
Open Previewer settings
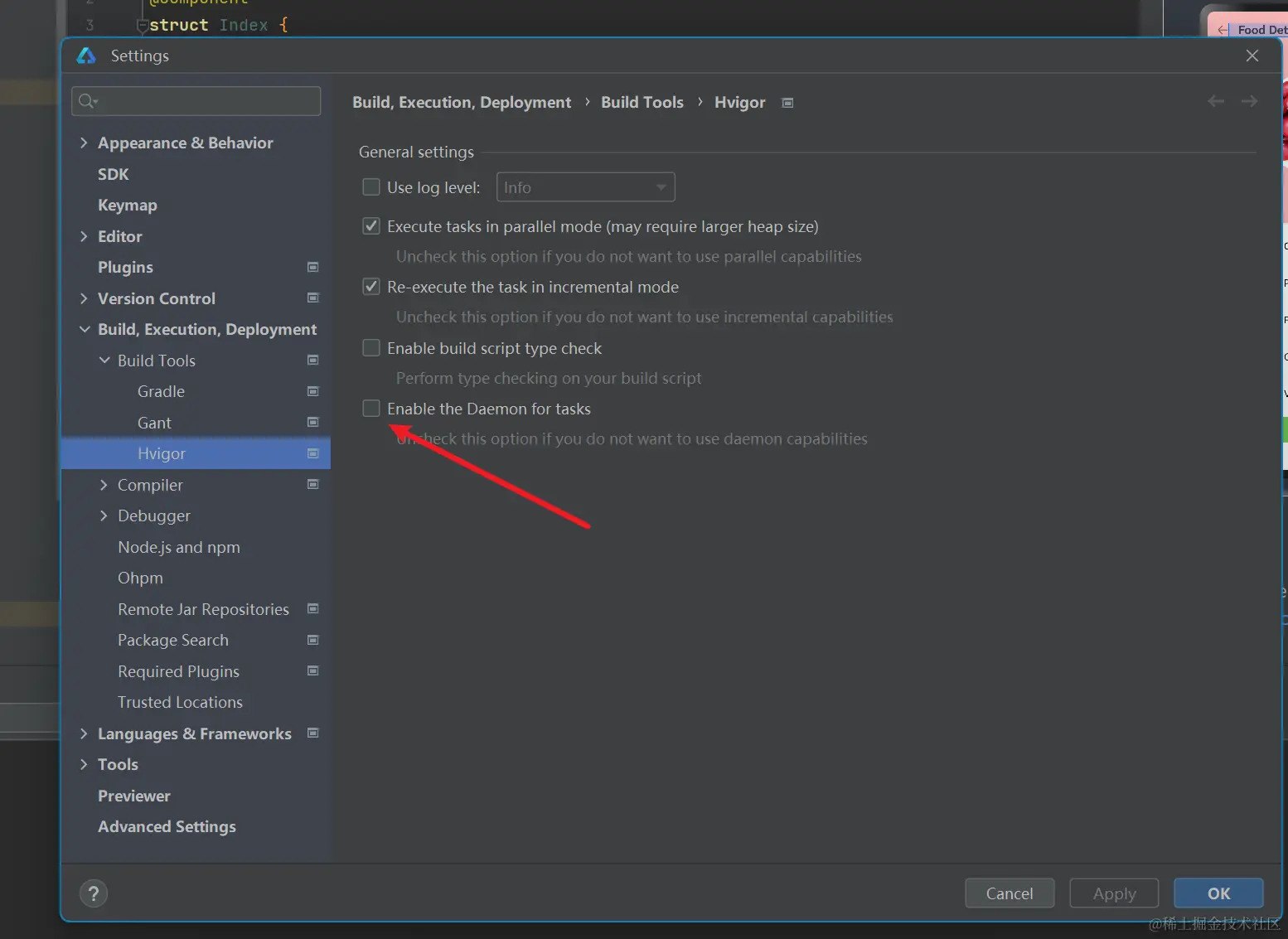[x=134, y=796]
